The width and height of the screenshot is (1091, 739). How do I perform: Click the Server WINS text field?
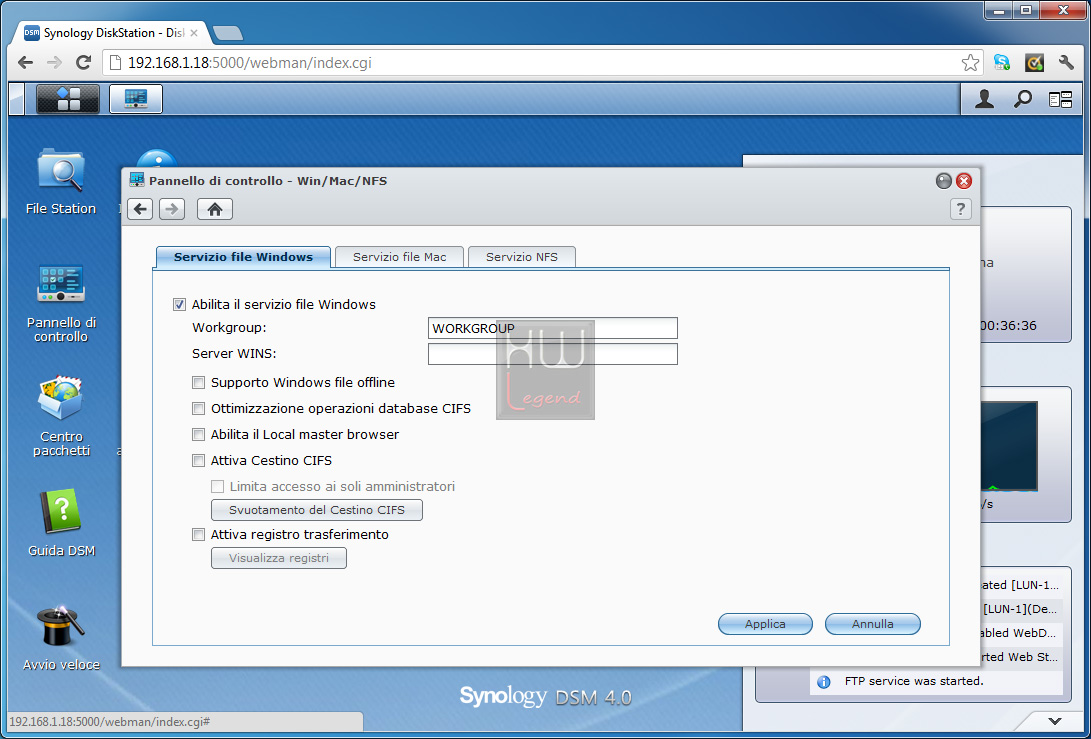click(552, 353)
